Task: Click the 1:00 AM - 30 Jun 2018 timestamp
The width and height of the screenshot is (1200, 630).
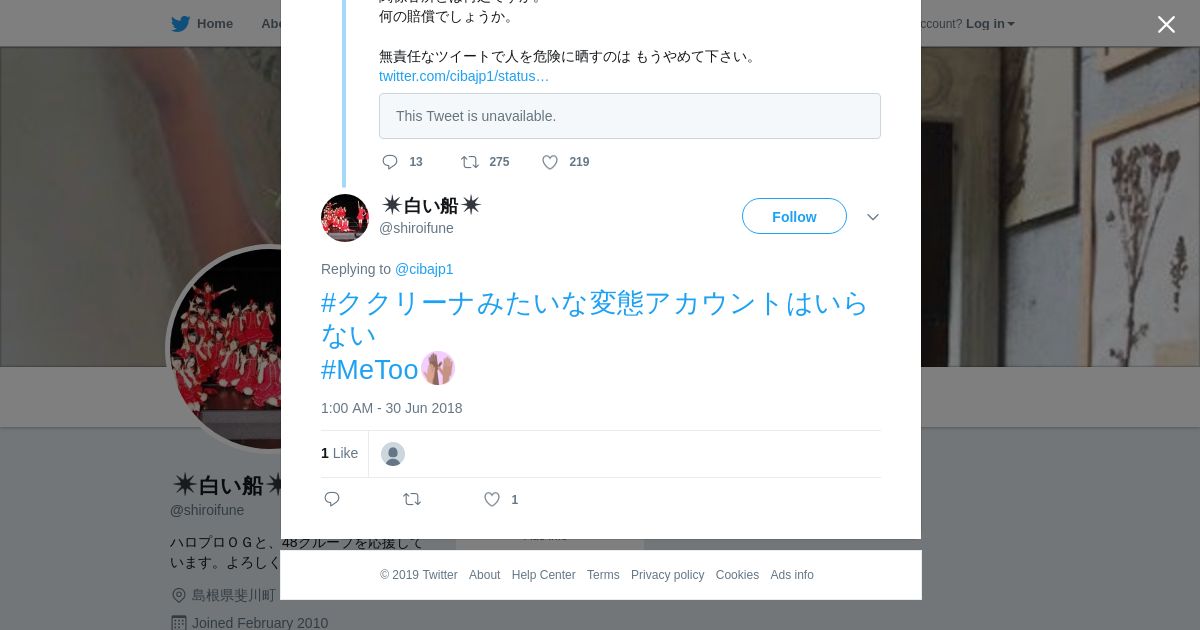Action: pos(391,408)
